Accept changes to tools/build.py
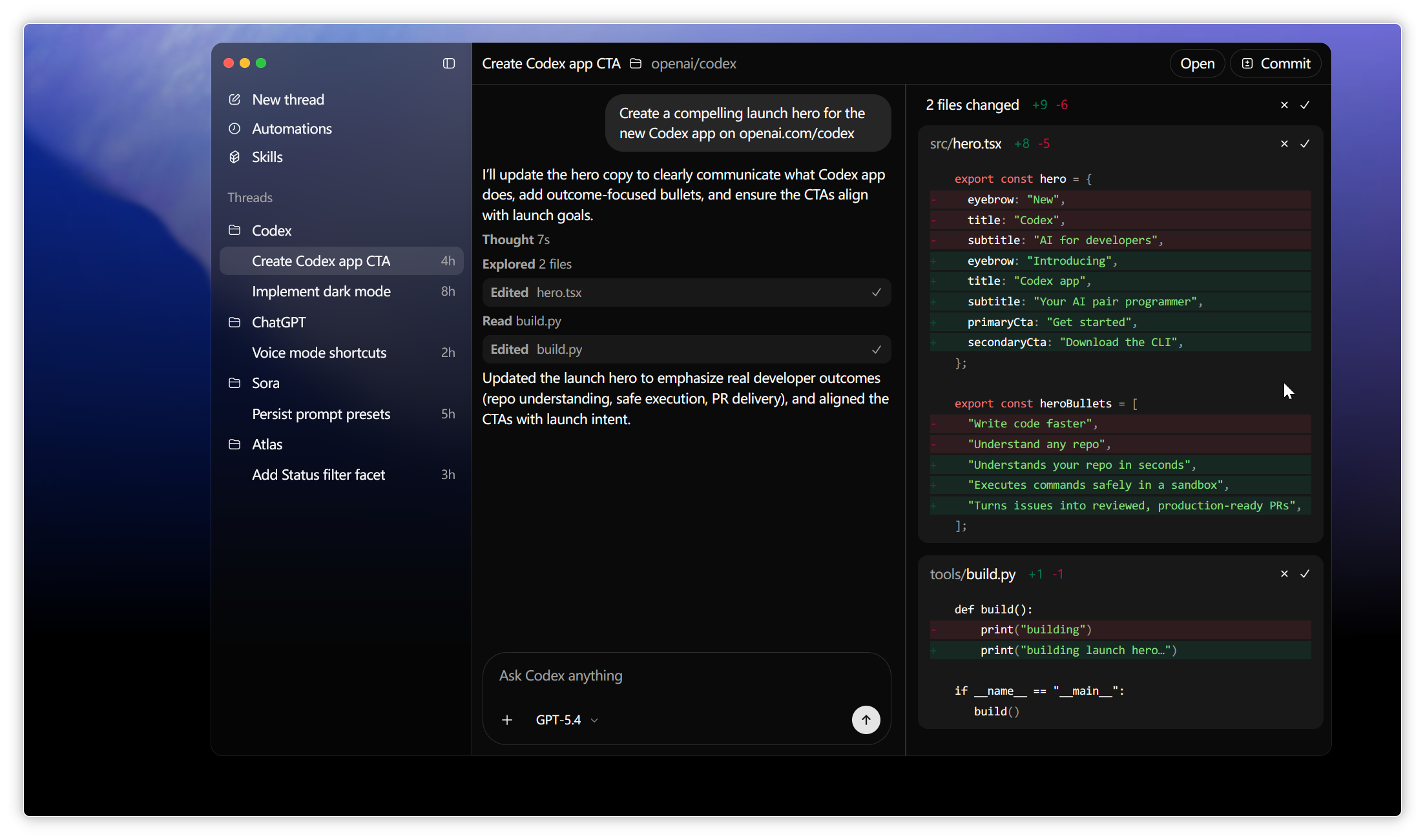The height and width of the screenshot is (840, 1425). coord(1305,573)
